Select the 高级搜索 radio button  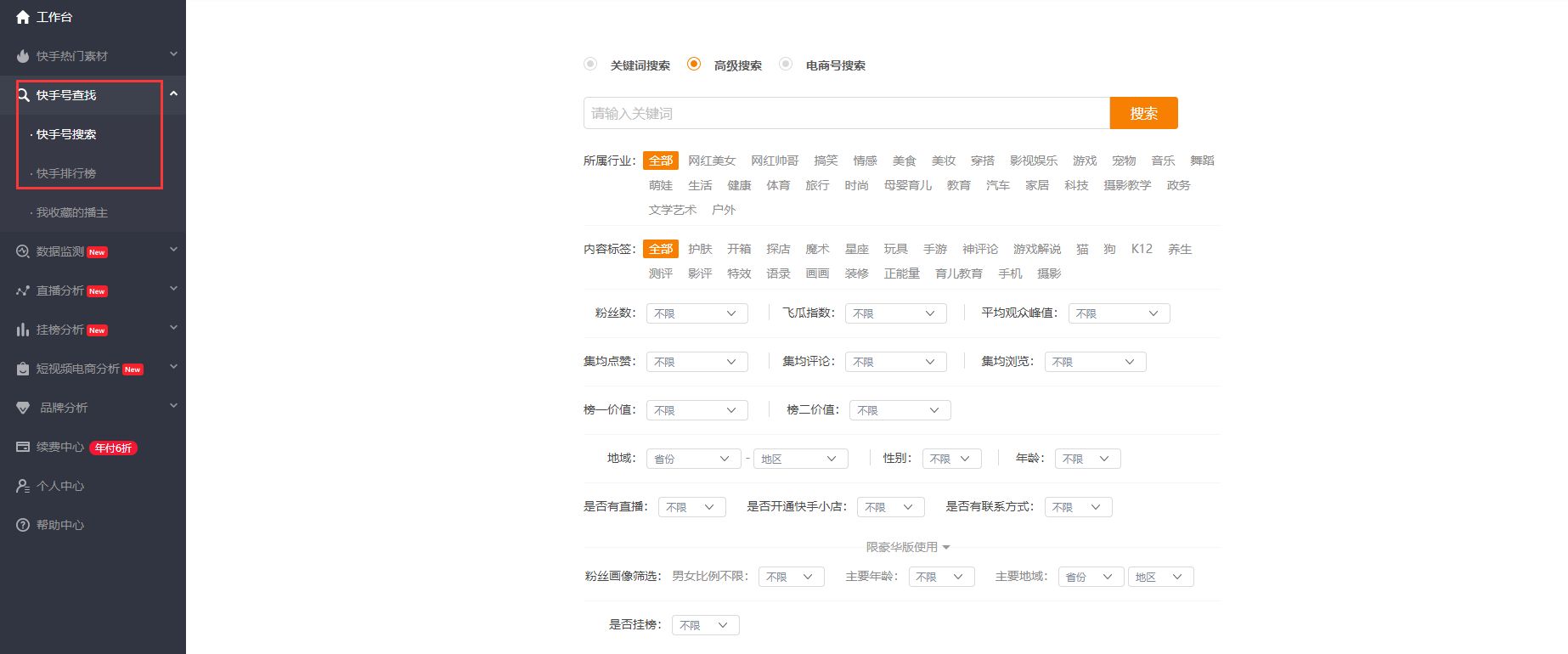pos(694,64)
